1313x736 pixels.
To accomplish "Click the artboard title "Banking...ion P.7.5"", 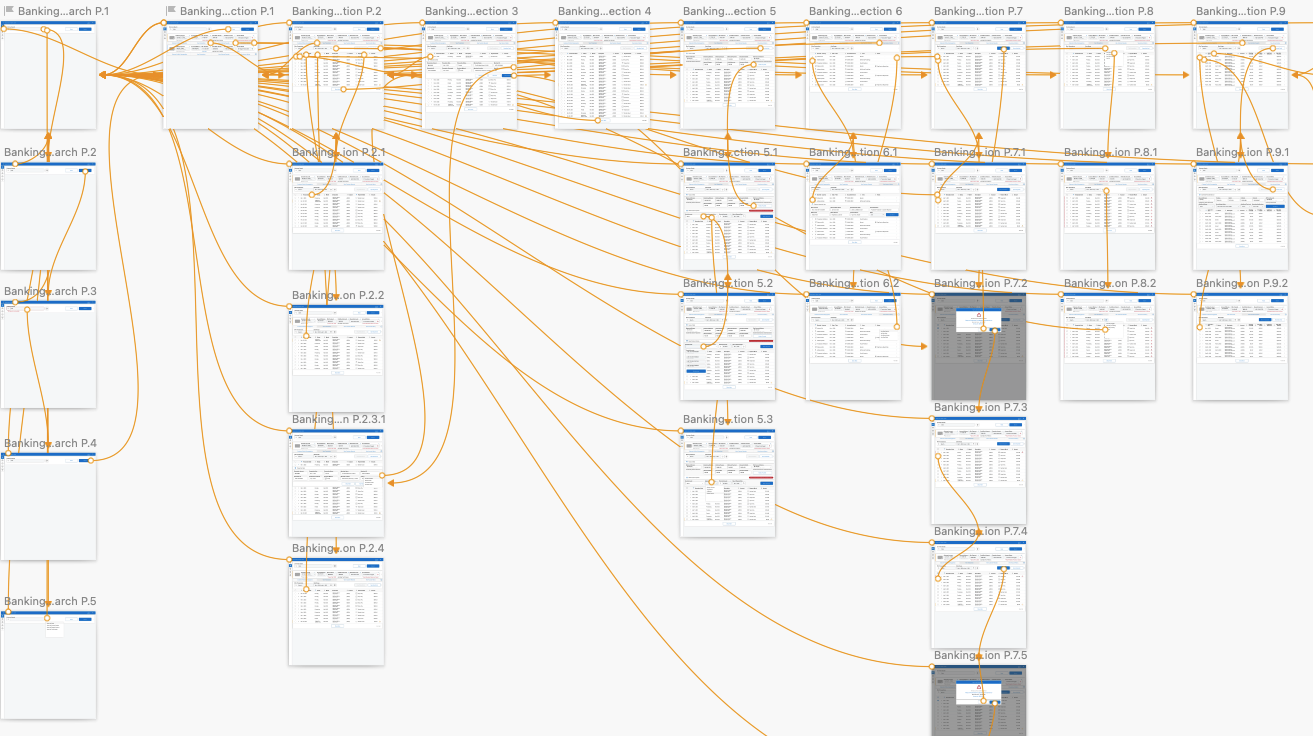I will 981,655.
